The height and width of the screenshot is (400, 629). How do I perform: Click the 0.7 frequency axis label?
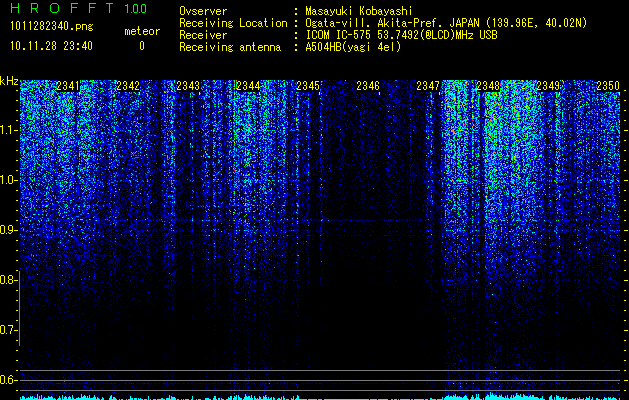point(8,330)
